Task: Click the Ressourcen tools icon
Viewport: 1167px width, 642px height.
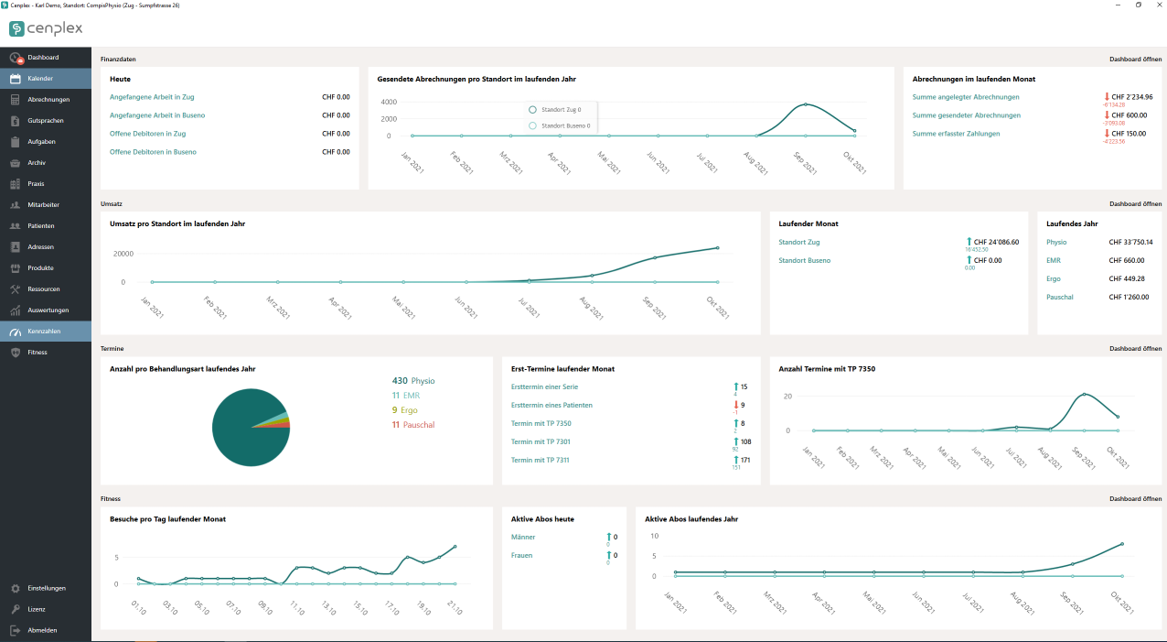Action: [x=15, y=289]
